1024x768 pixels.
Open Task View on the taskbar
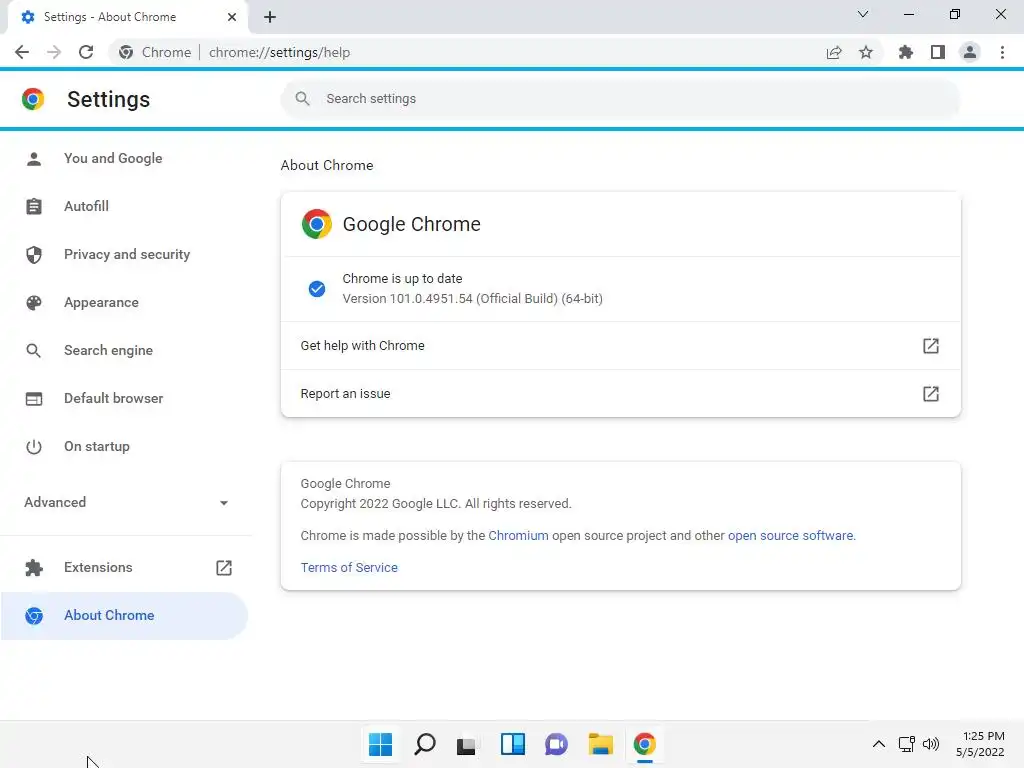[x=466, y=745]
